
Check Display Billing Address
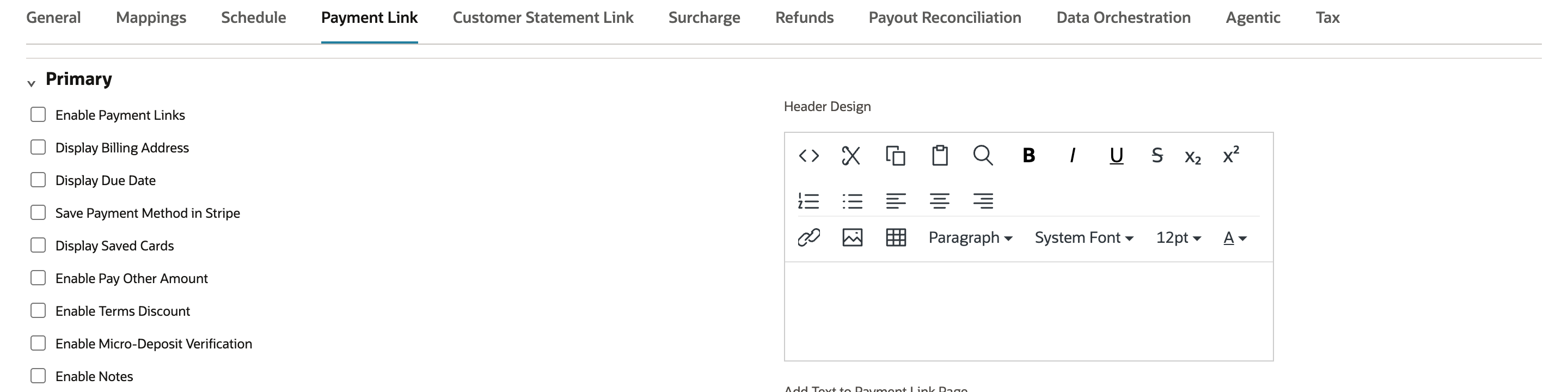tap(38, 148)
